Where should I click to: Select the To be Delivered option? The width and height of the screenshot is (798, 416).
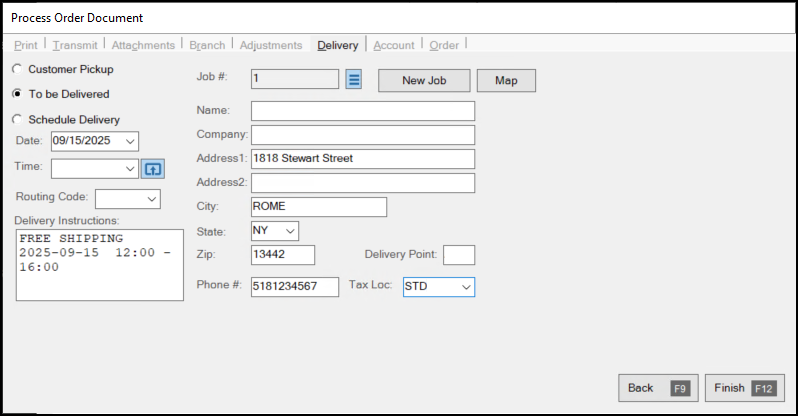(x=15, y=94)
